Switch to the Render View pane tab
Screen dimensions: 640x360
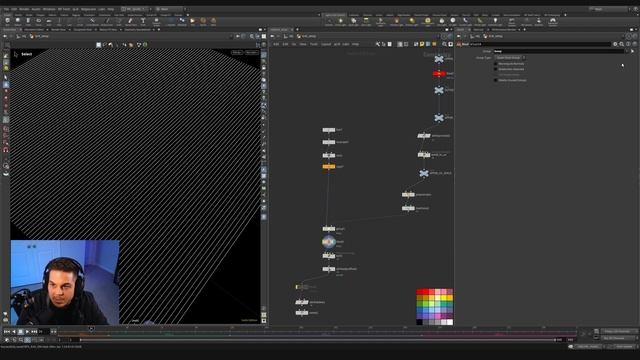point(58,30)
